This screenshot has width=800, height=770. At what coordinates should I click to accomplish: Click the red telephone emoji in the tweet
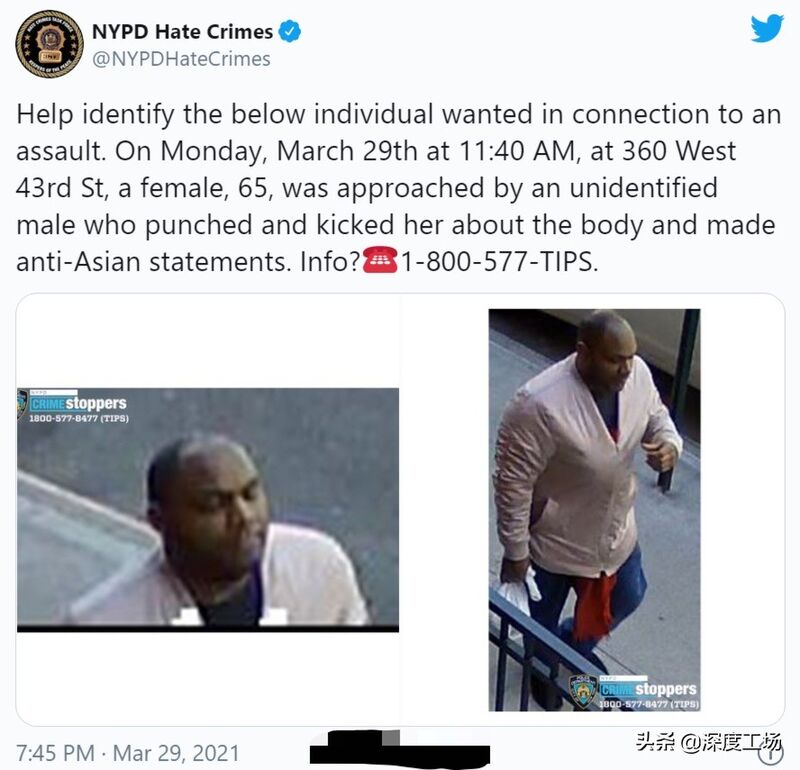[x=380, y=261]
